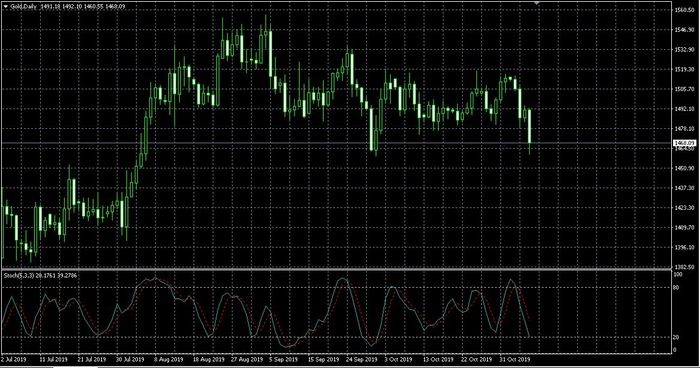Image resolution: width=700 pixels, height=368 pixels.
Task: Click the 15 Sep 2019 date label
Action: pos(323,359)
